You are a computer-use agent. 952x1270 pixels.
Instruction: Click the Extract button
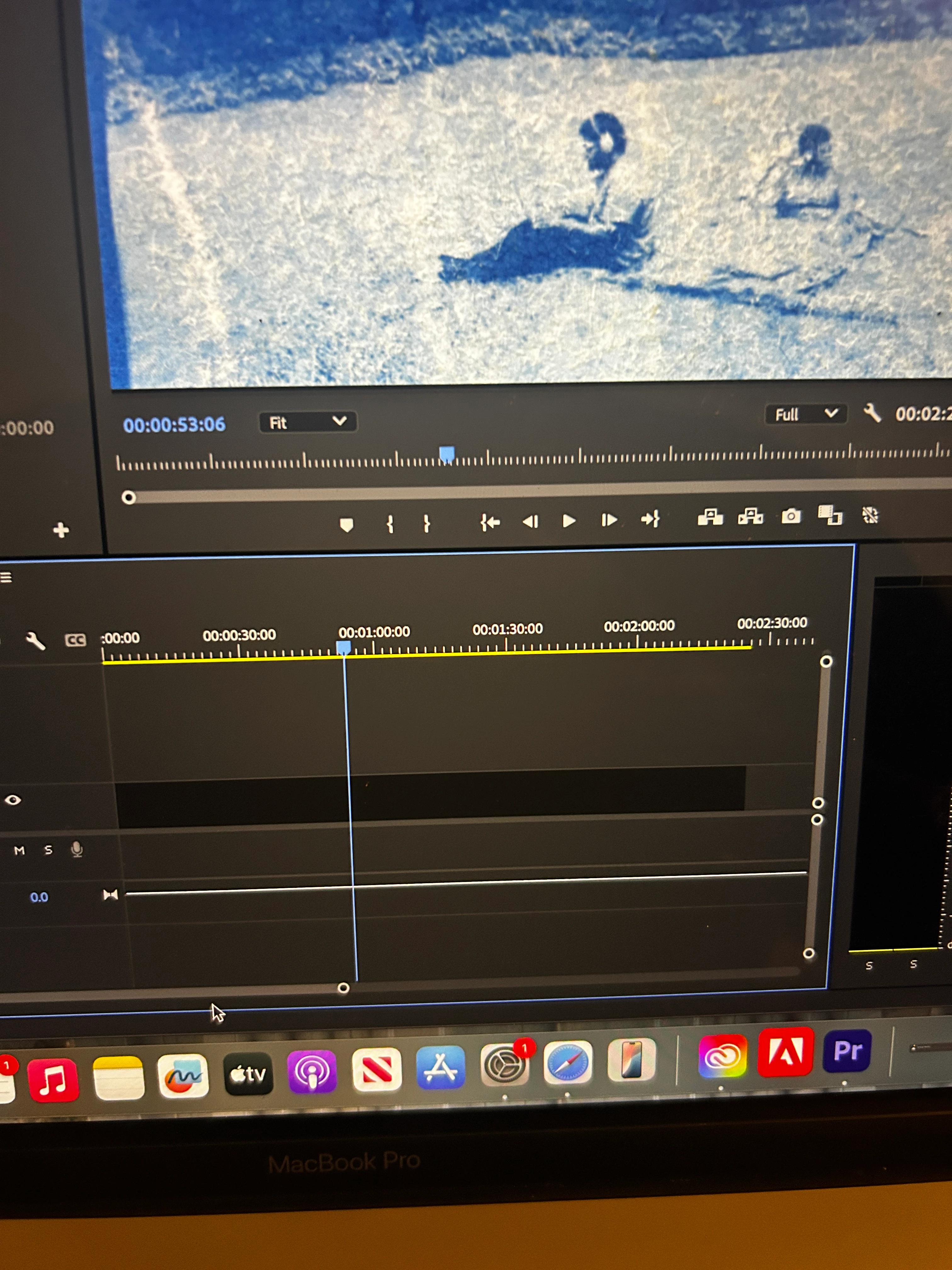click(751, 516)
